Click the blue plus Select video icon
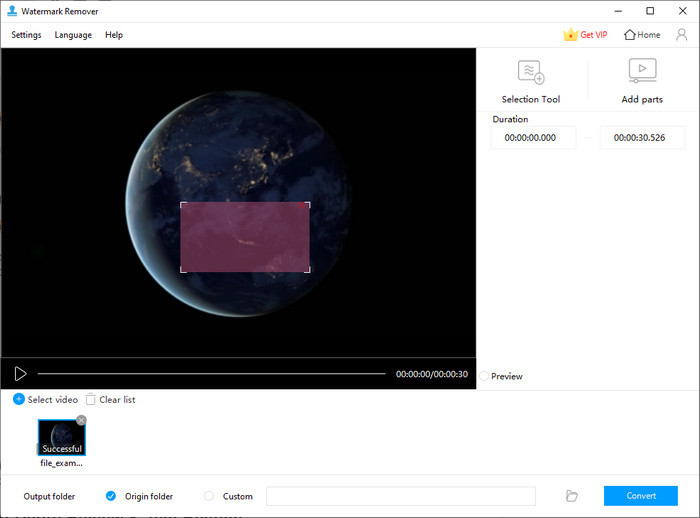Screen dimensions: 700x518 (19, 399)
